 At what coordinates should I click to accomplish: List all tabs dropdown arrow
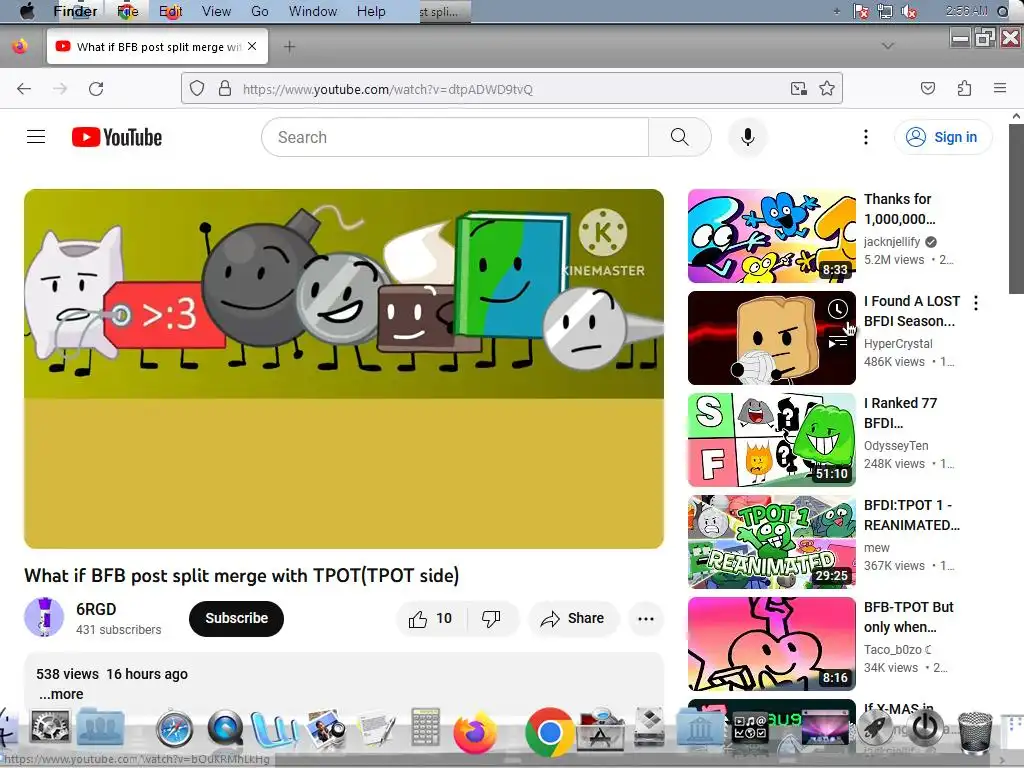click(888, 46)
